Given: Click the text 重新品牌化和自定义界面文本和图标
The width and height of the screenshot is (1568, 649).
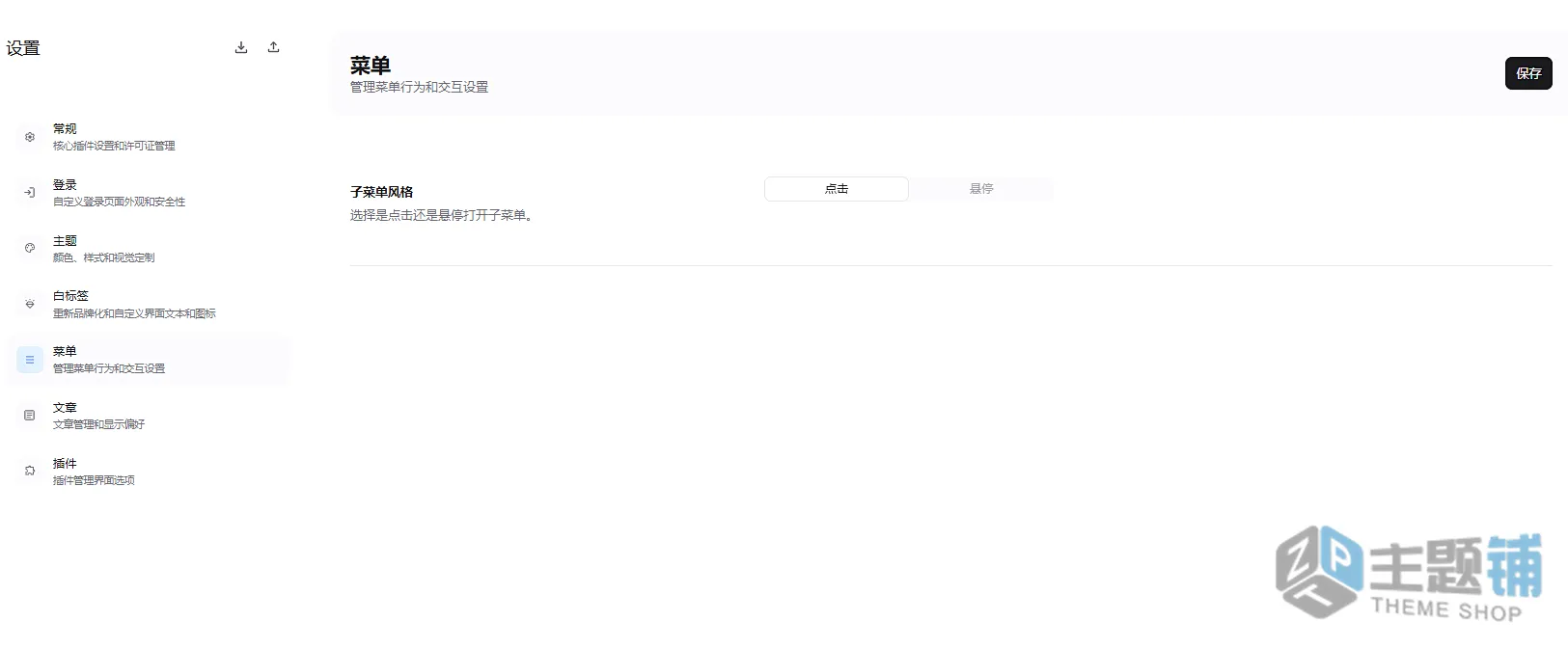Looking at the screenshot, I should [x=134, y=313].
